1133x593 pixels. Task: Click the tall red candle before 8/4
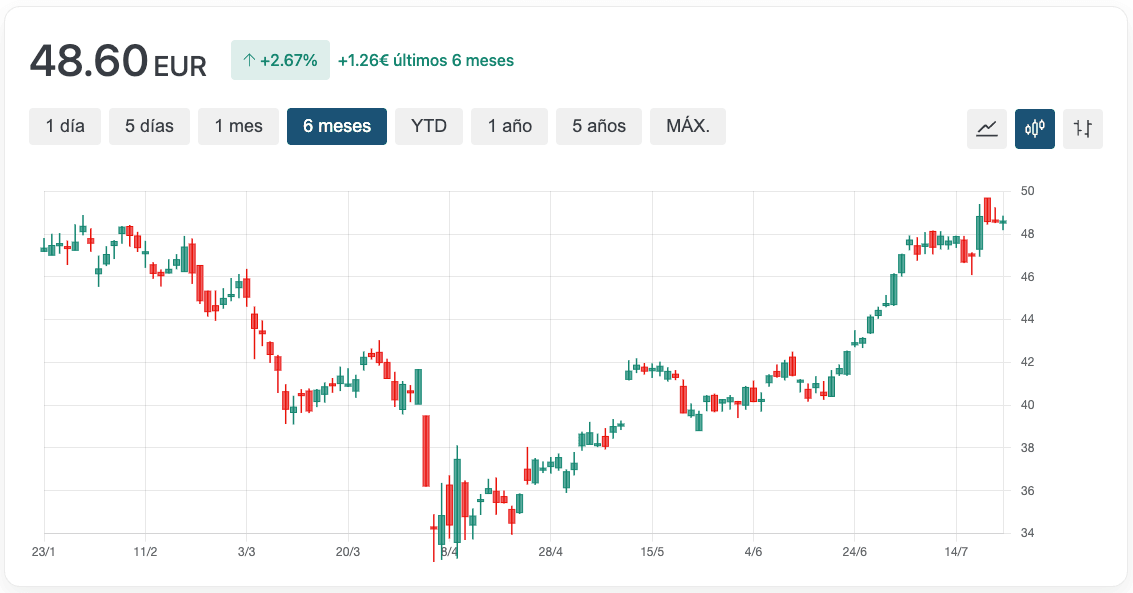tap(426, 450)
